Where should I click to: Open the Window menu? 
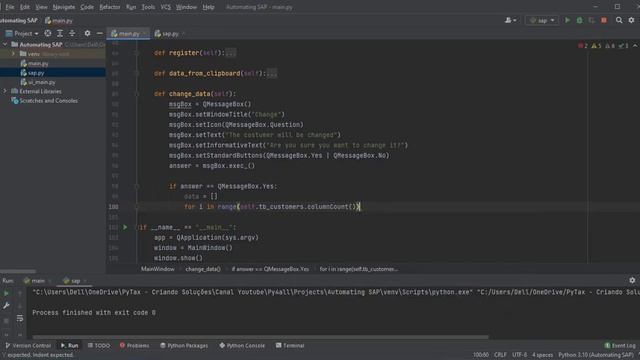pyautogui.click(x=186, y=7)
